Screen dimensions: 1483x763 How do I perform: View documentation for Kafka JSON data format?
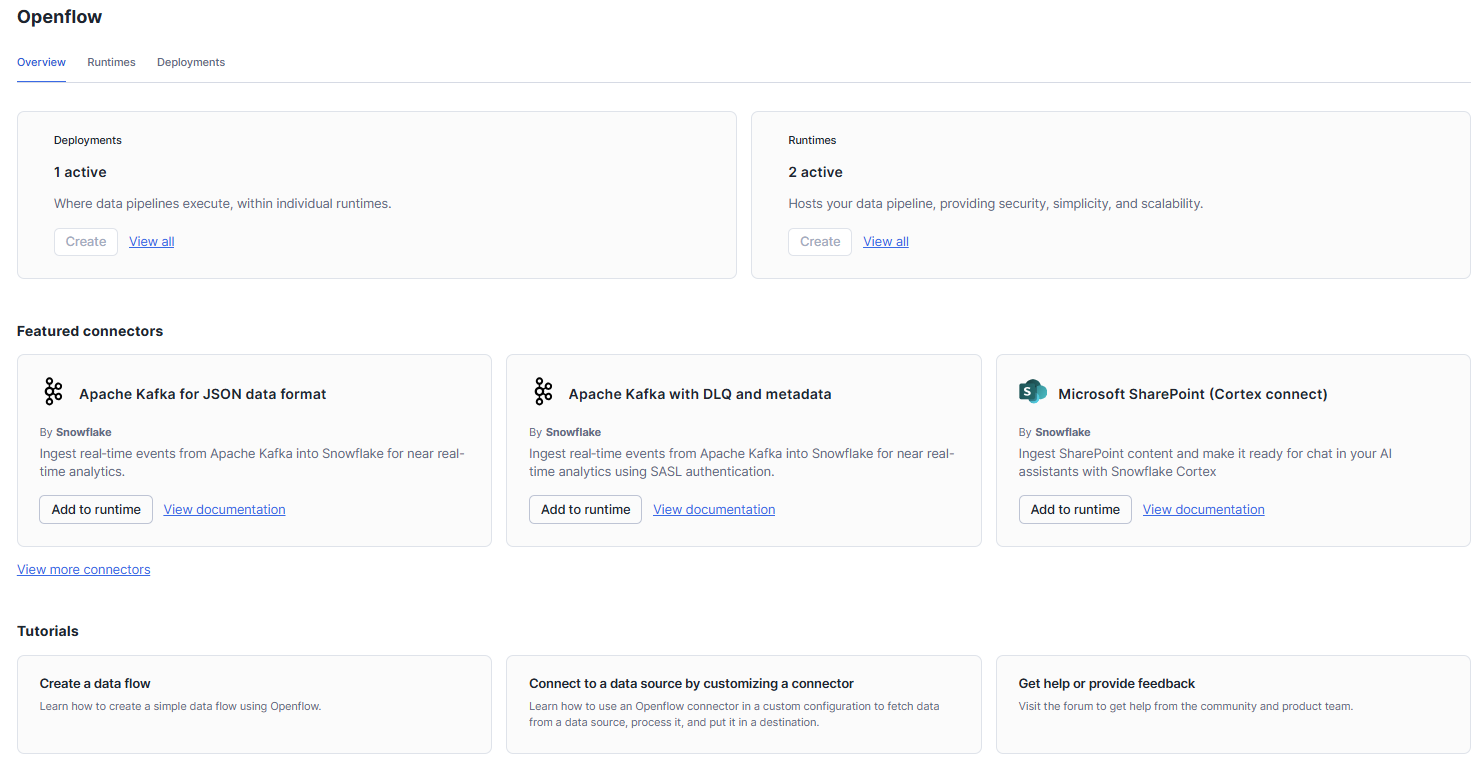(224, 509)
